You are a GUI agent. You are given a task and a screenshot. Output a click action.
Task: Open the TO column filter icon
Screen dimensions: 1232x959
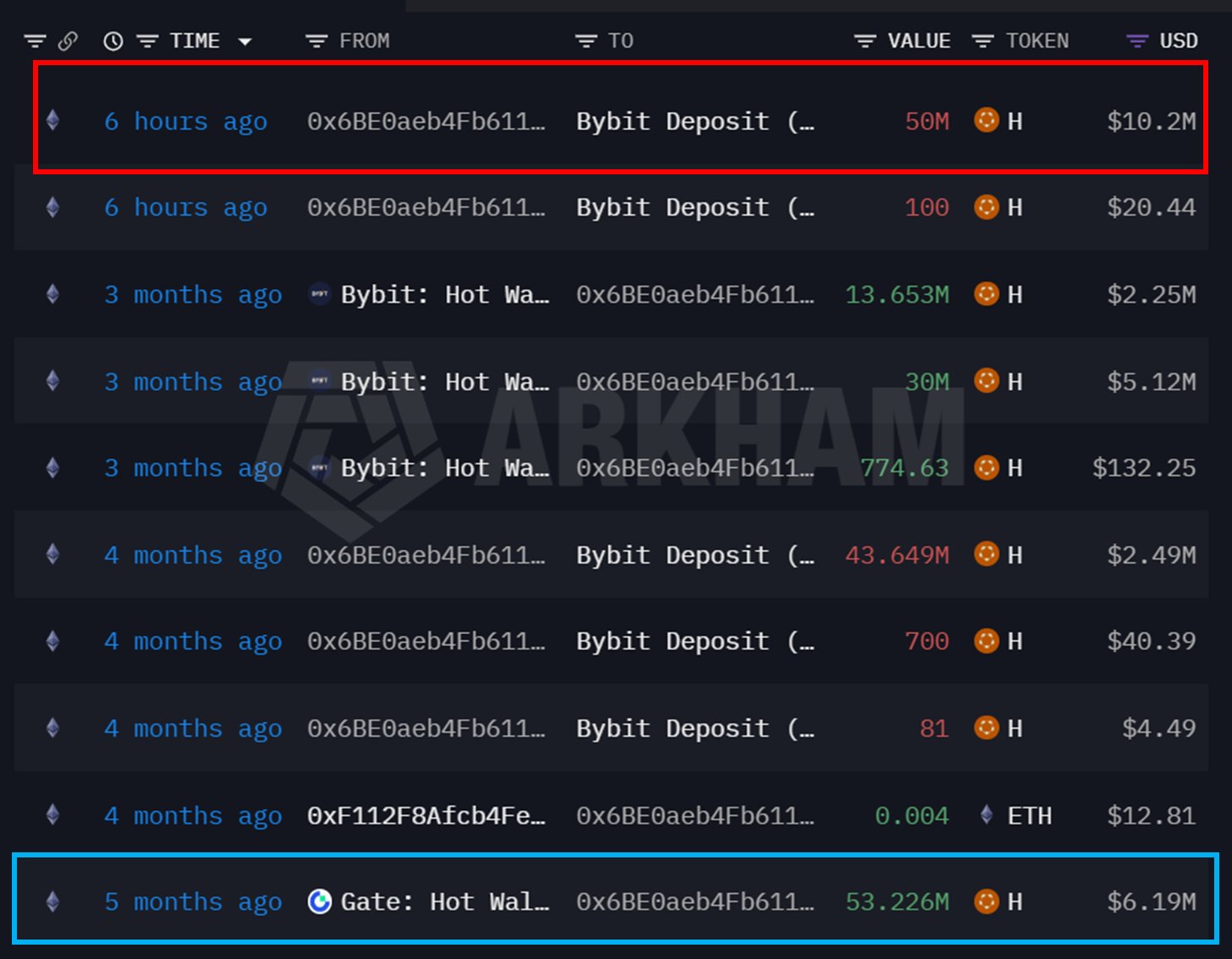[x=586, y=41]
